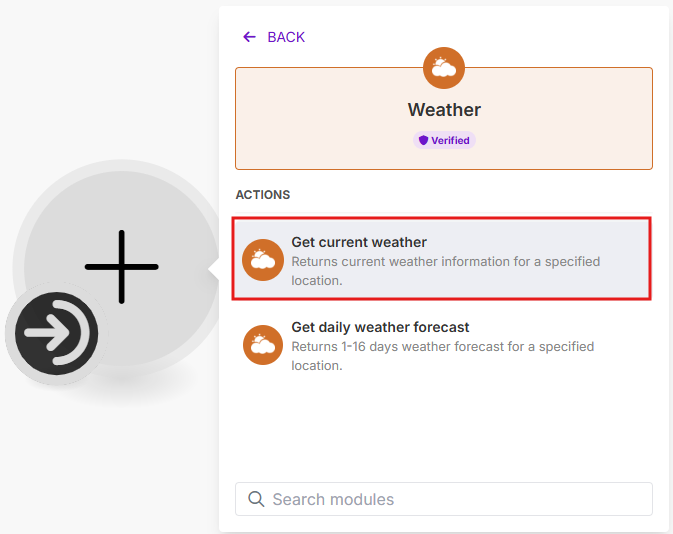Select the Get current weather title

pyautogui.click(x=359, y=242)
